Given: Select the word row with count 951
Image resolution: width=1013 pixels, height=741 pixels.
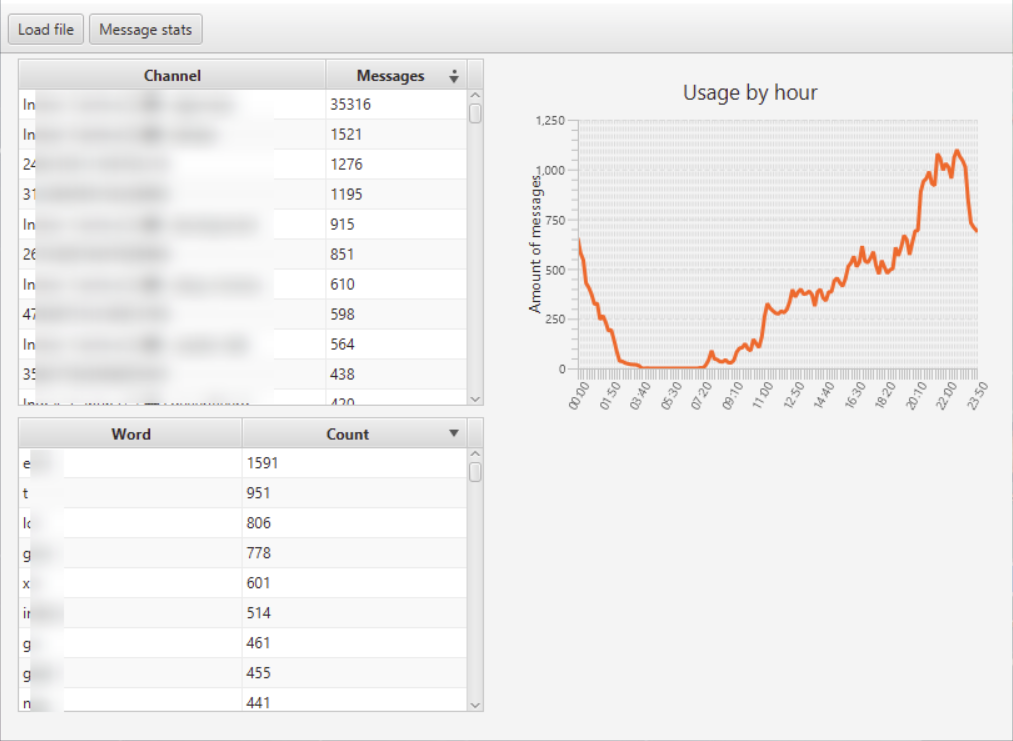Looking at the screenshot, I should pyautogui.click(x=242, y=494).
